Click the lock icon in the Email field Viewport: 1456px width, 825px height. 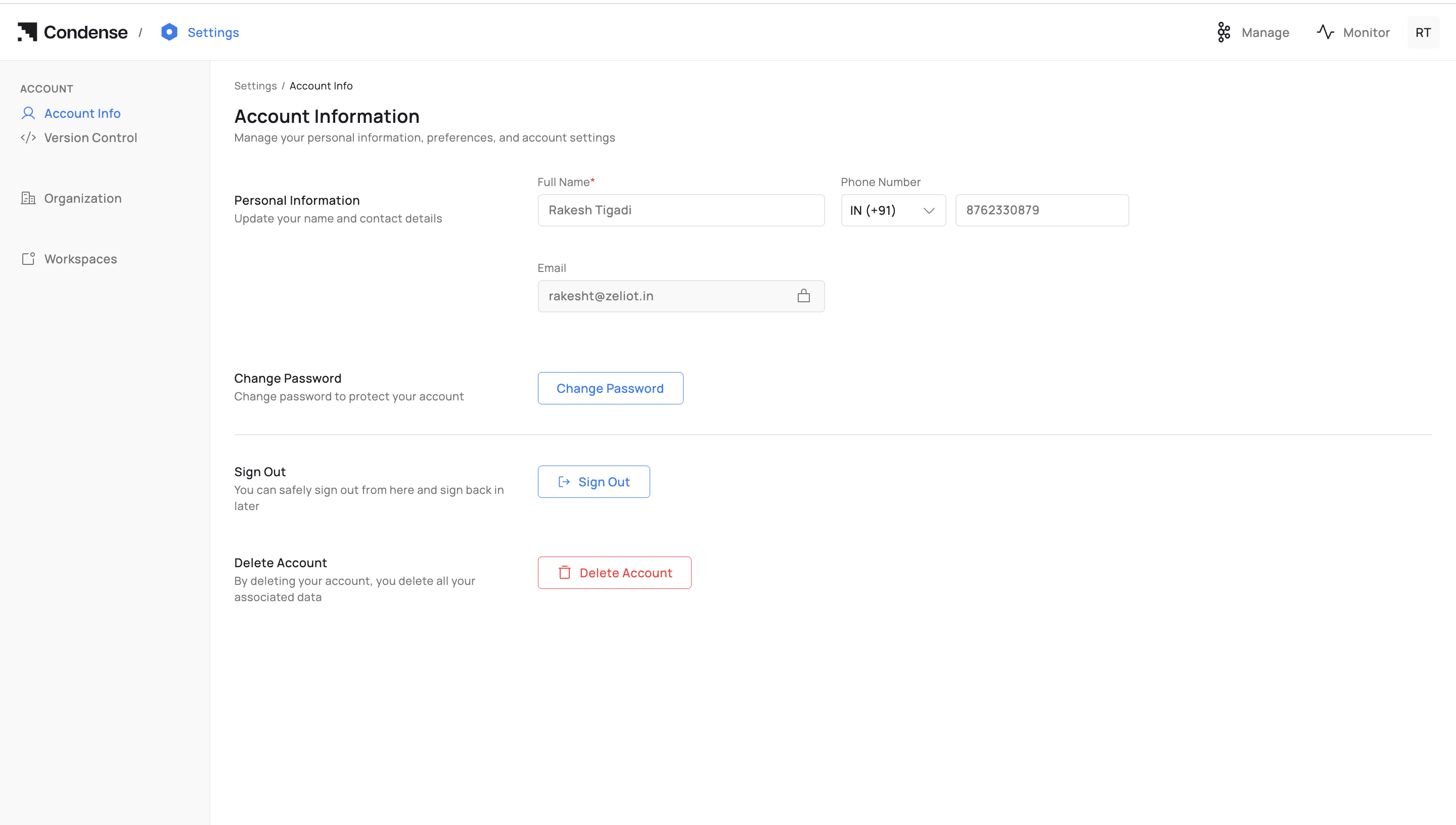click(x=803, y=296)
